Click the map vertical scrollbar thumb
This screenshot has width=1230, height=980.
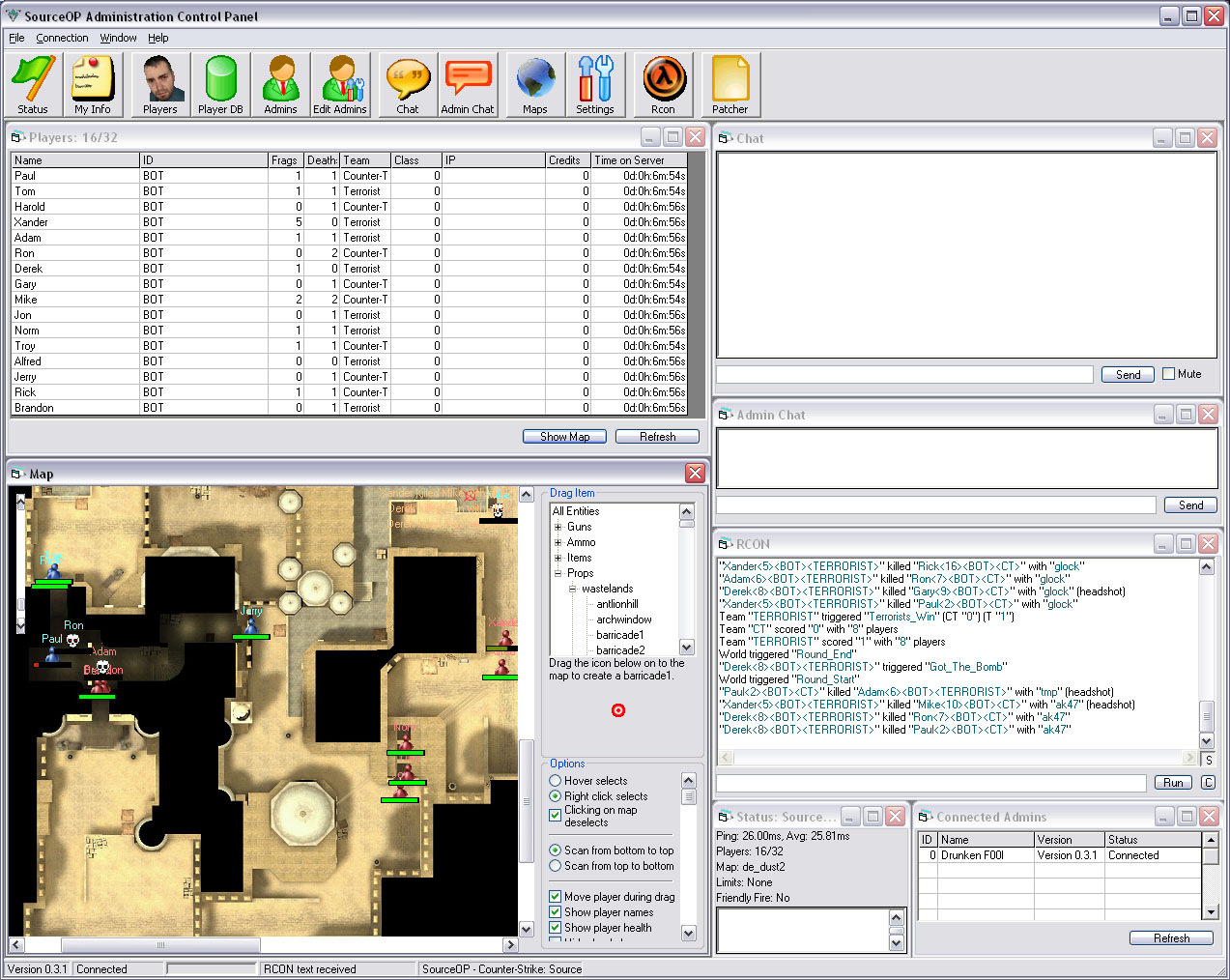(x=527, y=800)
